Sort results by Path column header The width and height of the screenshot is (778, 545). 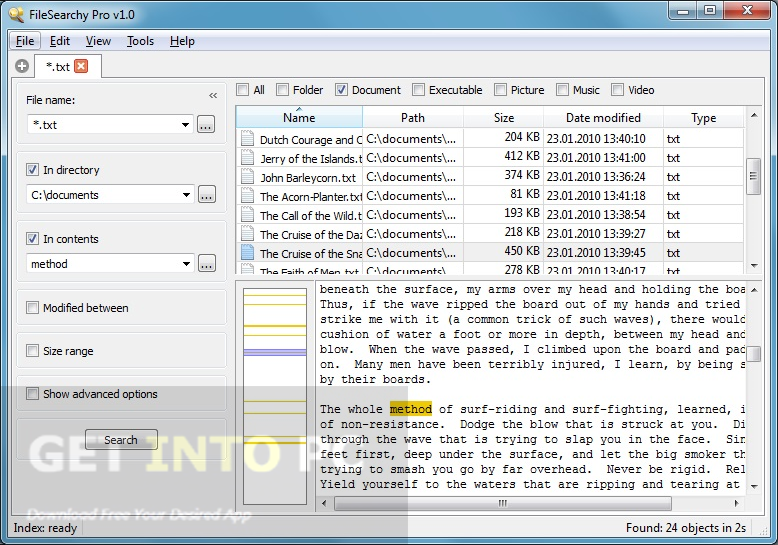click(413, 117)
